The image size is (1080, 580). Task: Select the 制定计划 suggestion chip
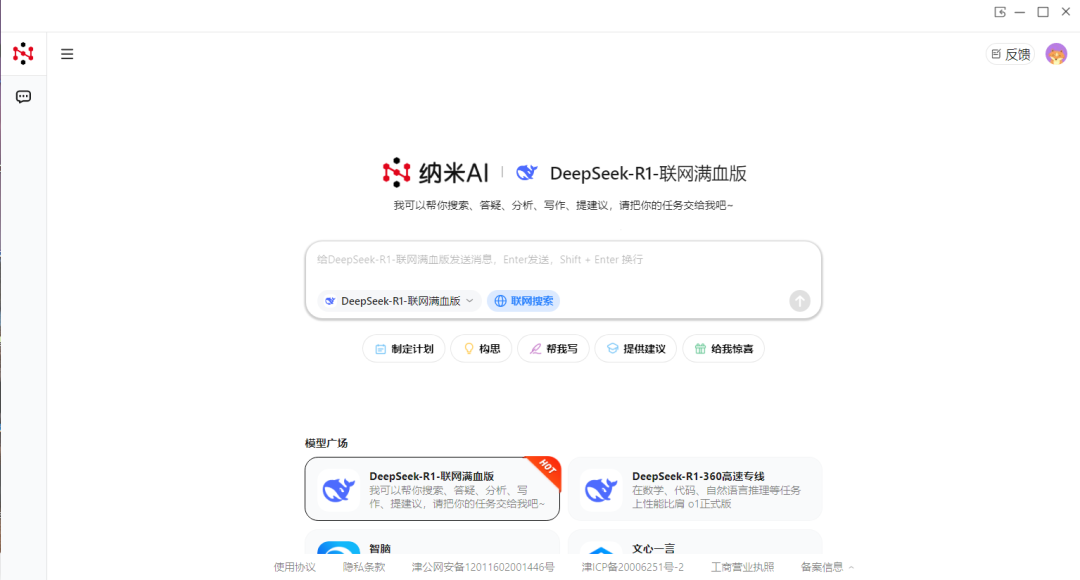(x=404, y=349)
